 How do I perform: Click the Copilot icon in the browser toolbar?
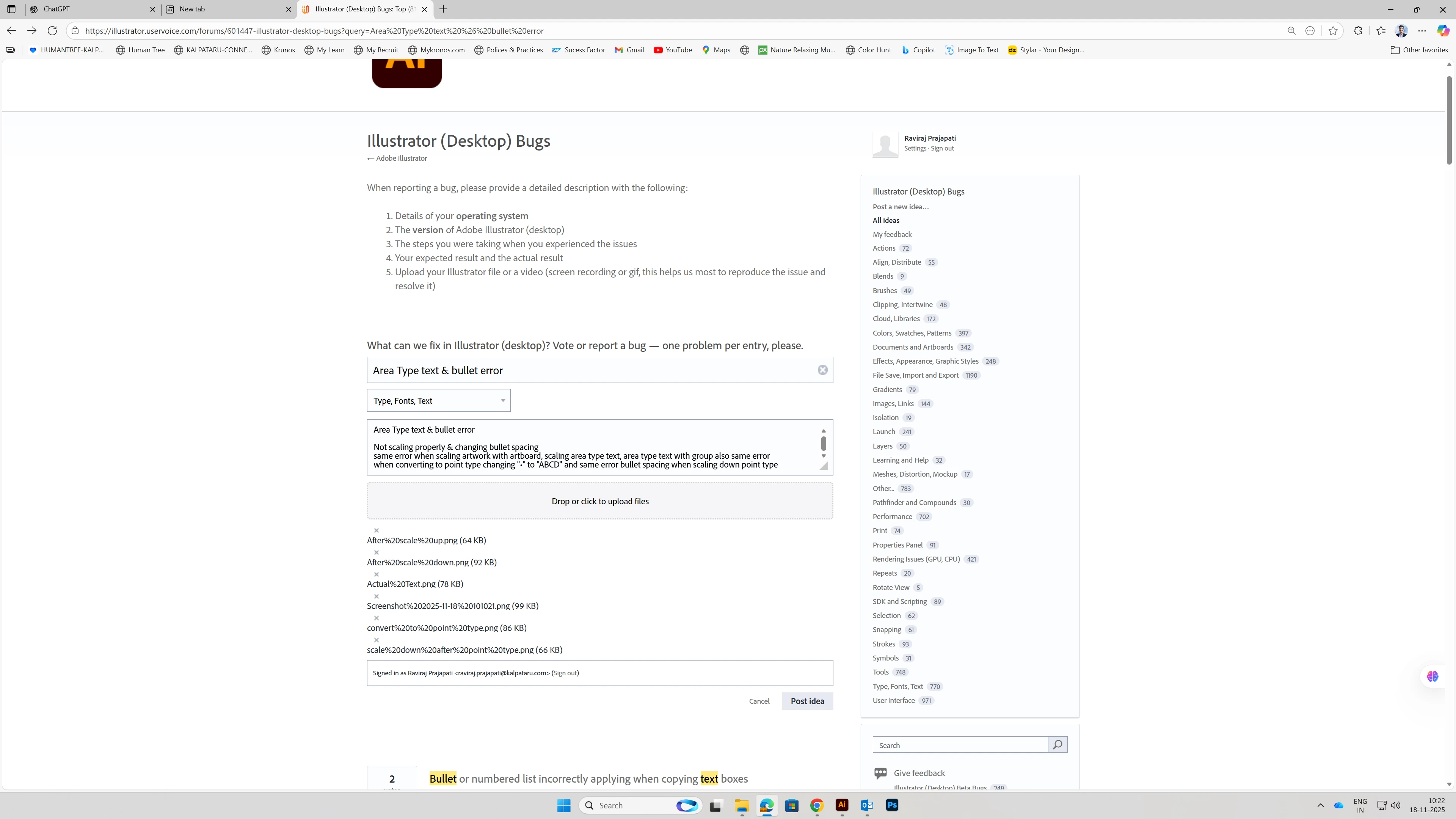(1442, 30)
